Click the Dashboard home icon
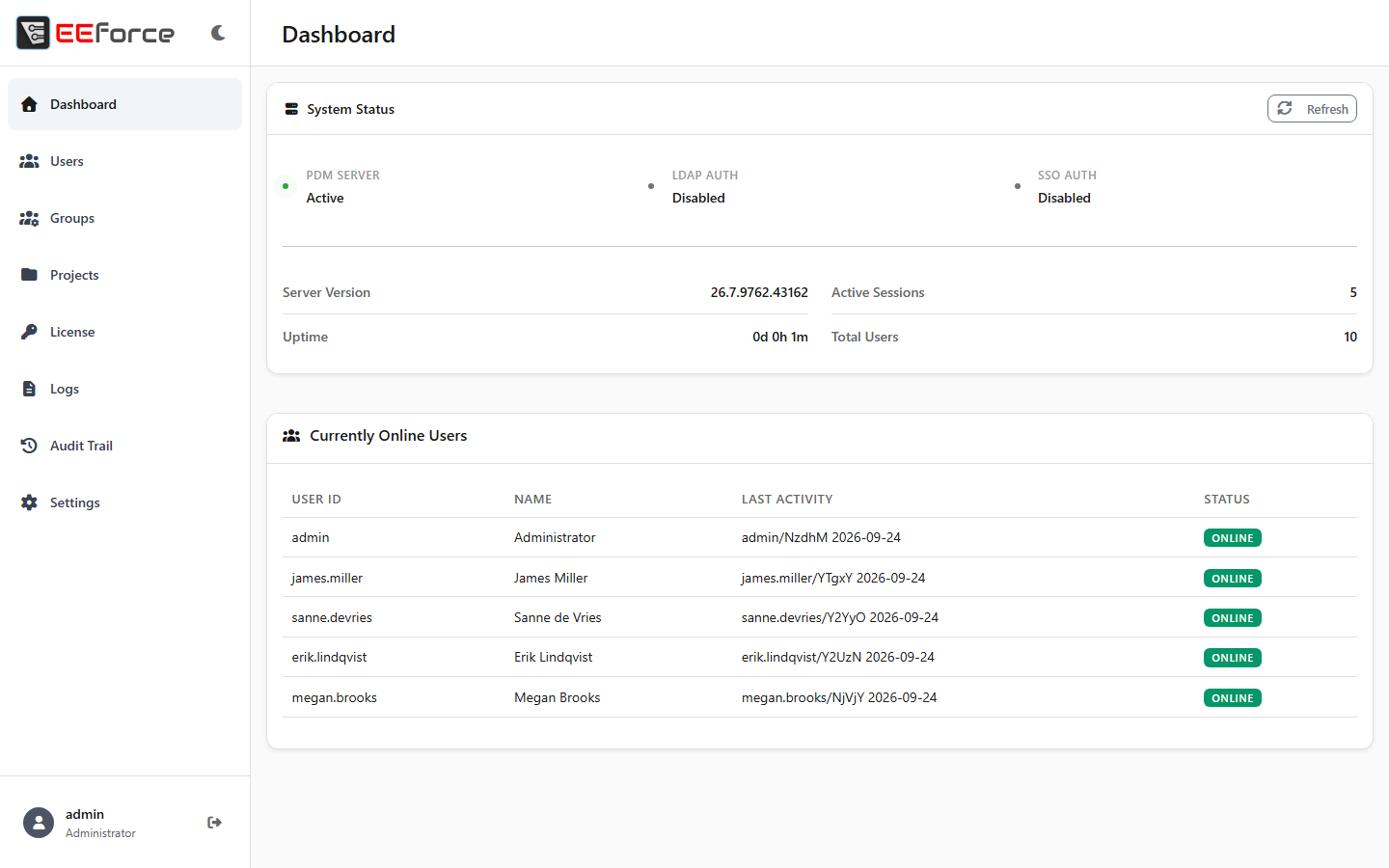Image resolution: width=1389 pixels, height=868 pixels. (29, 104)
